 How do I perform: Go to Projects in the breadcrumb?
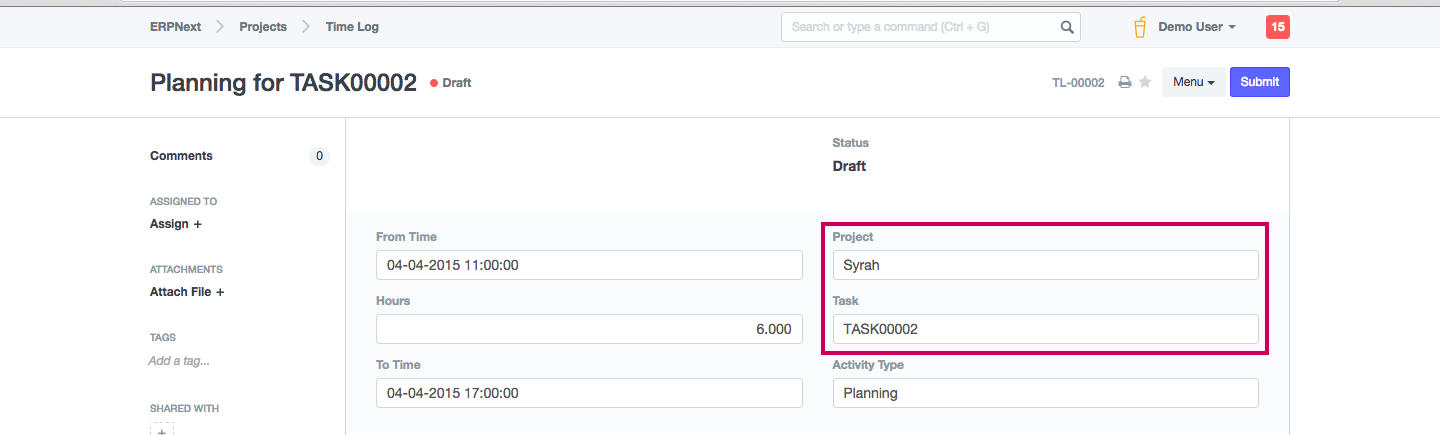pos(263,27)
